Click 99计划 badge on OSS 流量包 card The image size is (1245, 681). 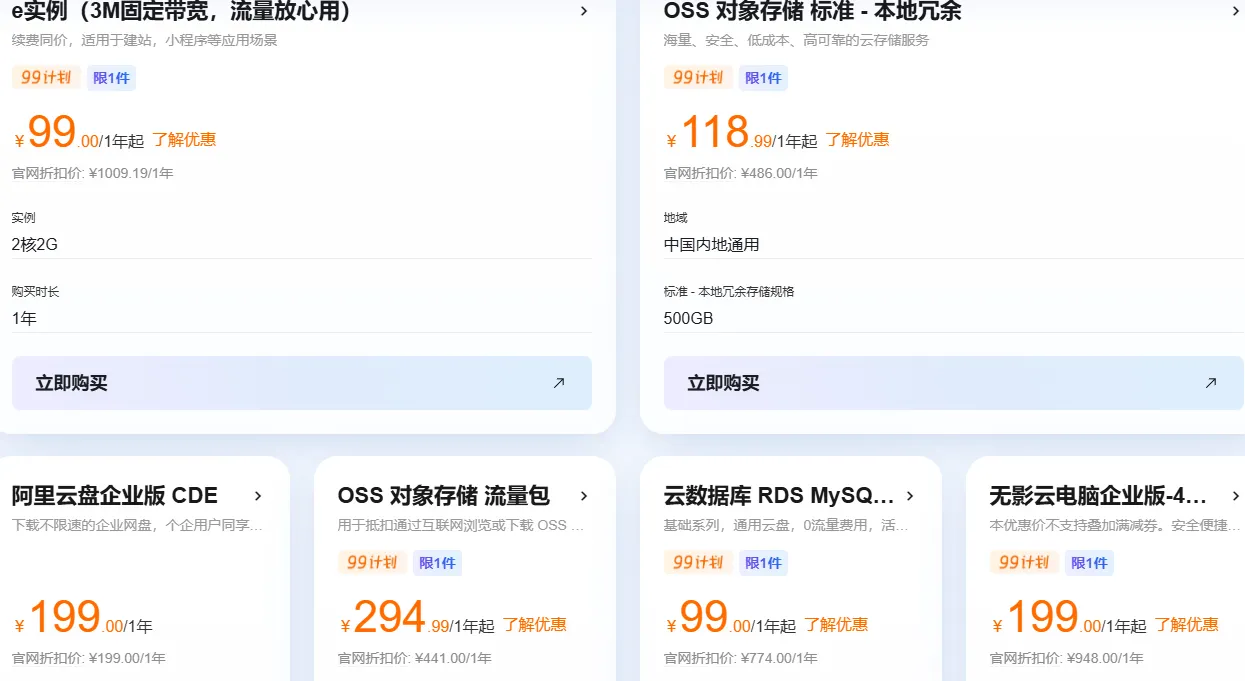pyautogui.click(x=372, y=563)
